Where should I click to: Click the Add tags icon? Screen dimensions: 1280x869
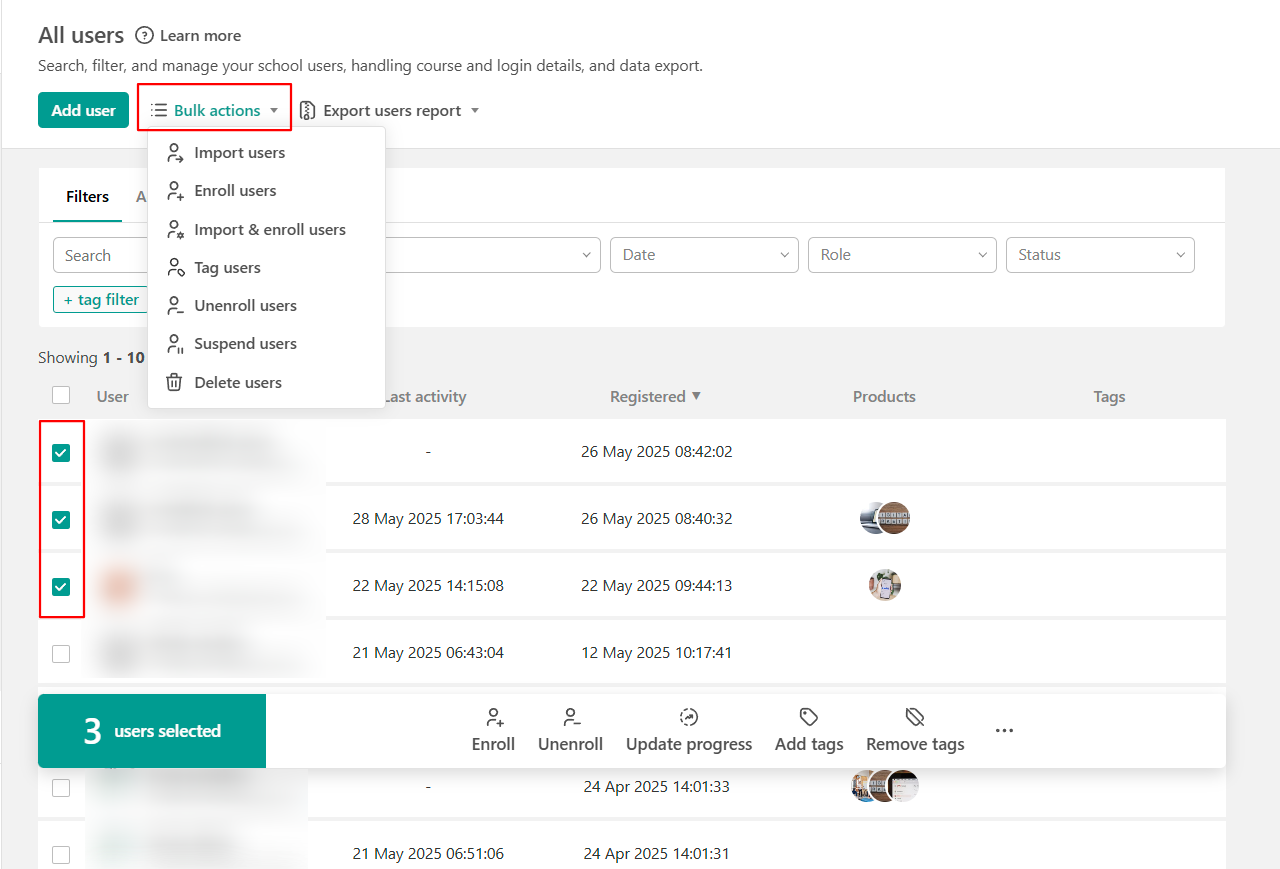tap(809, 717)
